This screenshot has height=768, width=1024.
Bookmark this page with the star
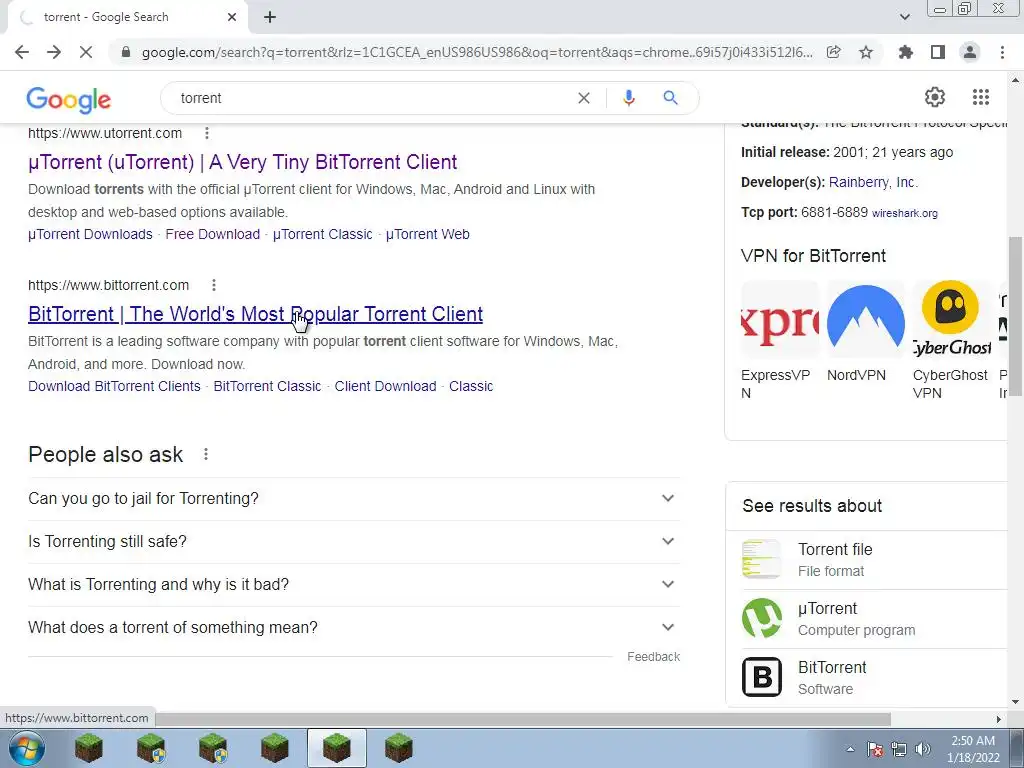tap(866, 52)
